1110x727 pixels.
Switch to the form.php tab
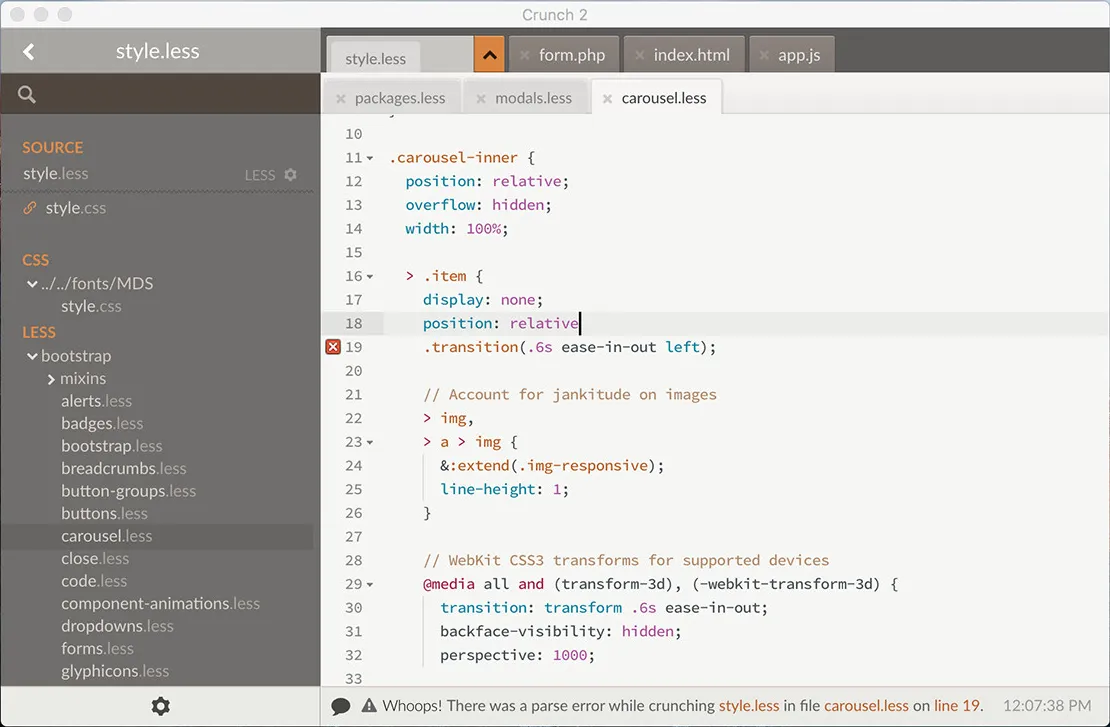tap(572, 55)
